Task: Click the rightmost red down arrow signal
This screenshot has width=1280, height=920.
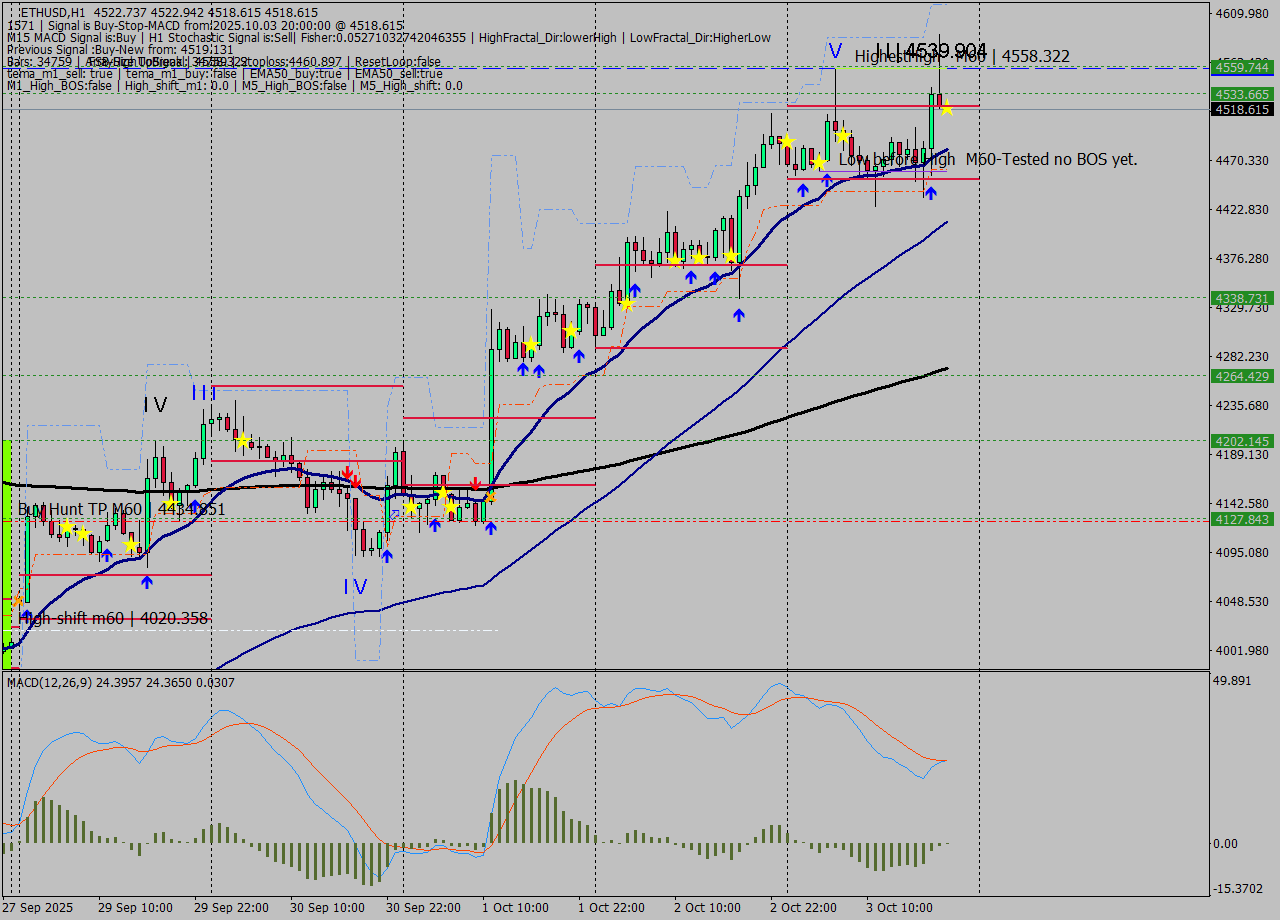Action: pos(476,485)
